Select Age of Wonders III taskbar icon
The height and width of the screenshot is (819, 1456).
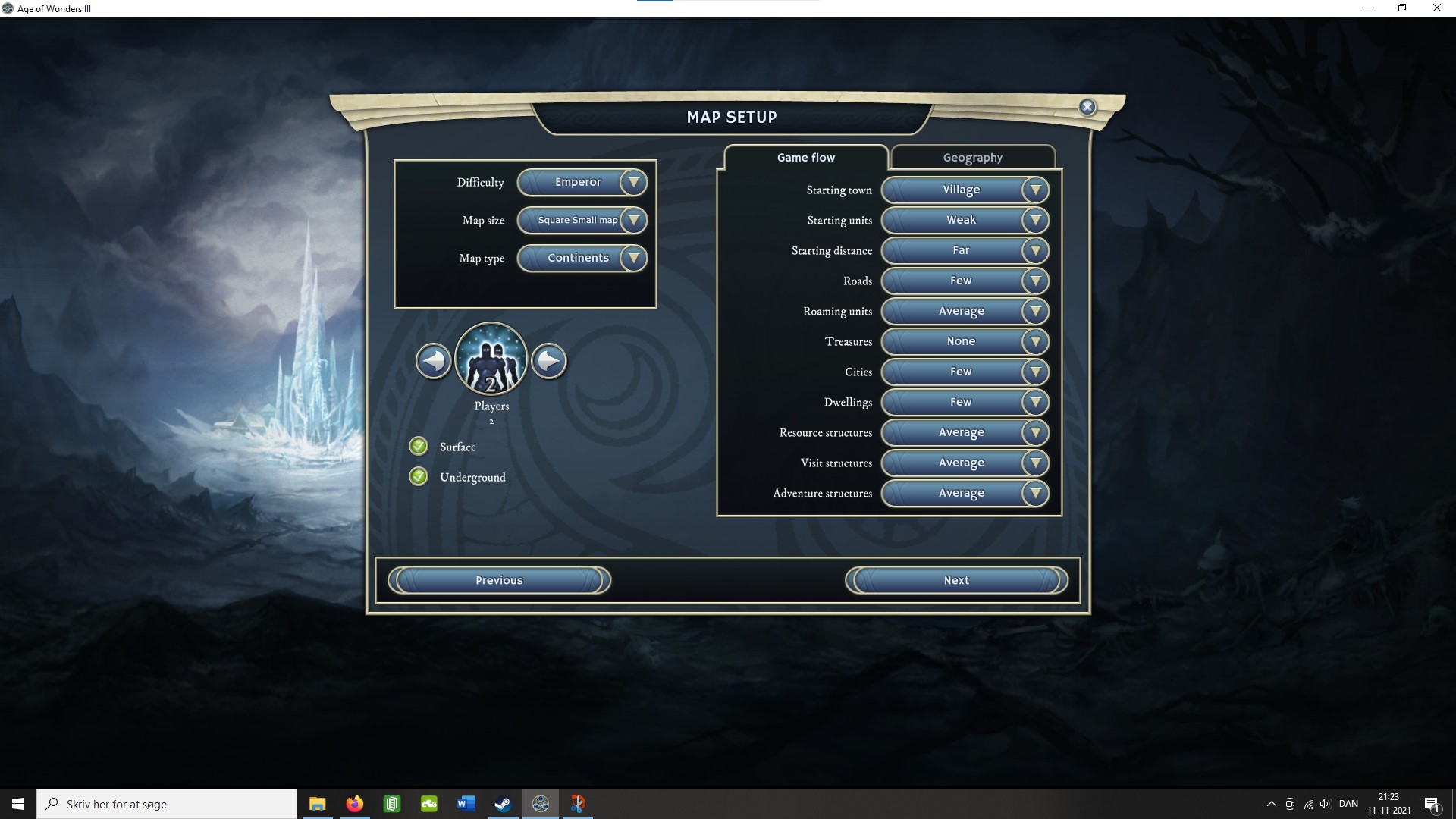point(540,804)
